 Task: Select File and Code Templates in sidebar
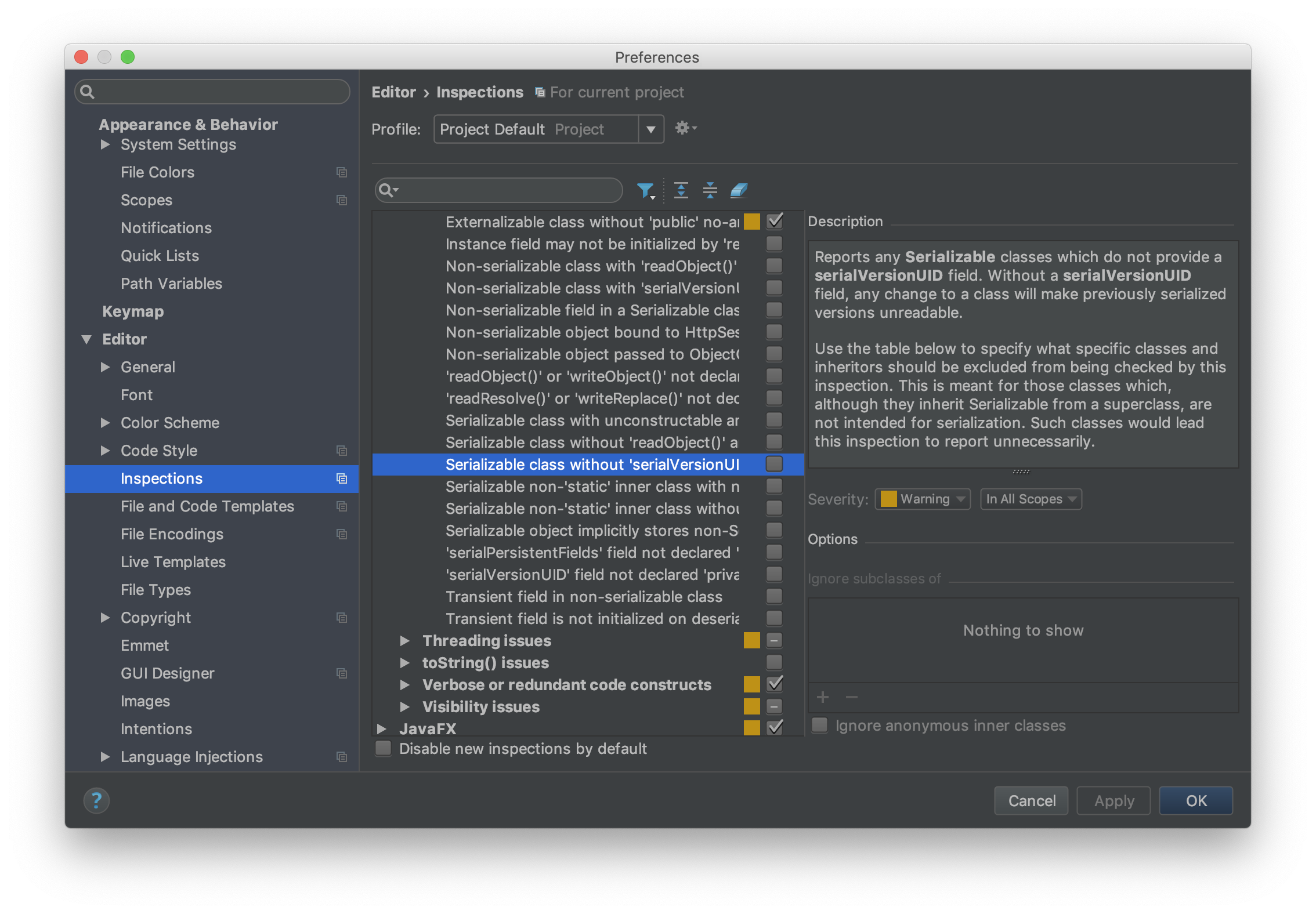pos(207,506)
